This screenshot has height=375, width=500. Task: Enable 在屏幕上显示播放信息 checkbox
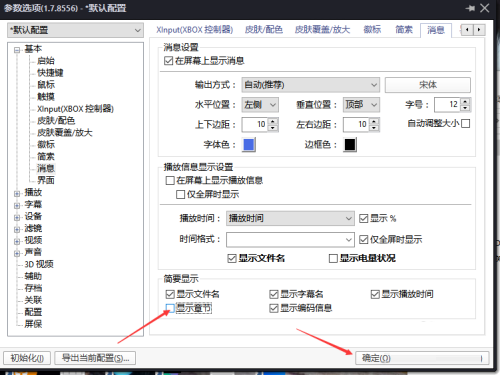coord(170,181)
